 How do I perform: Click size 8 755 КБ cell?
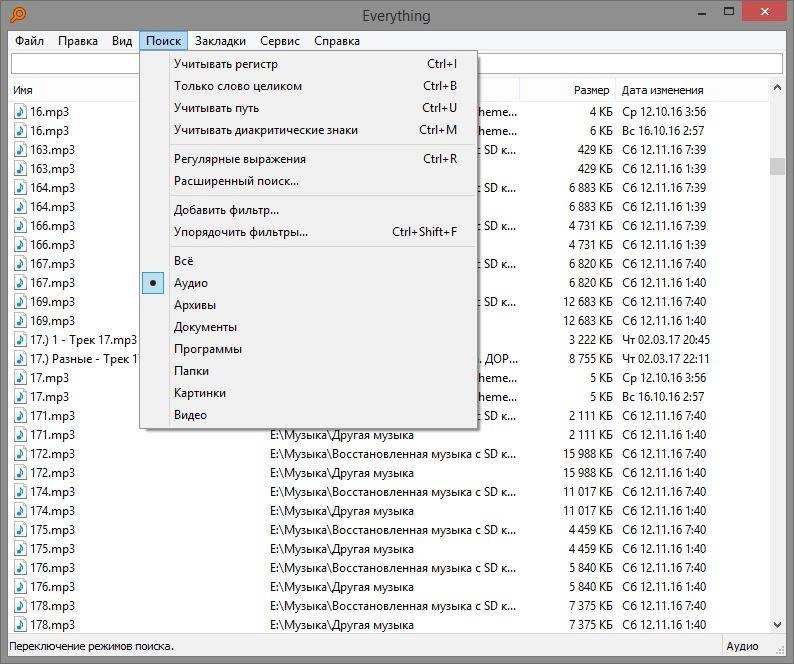click(x=590, y=359)
